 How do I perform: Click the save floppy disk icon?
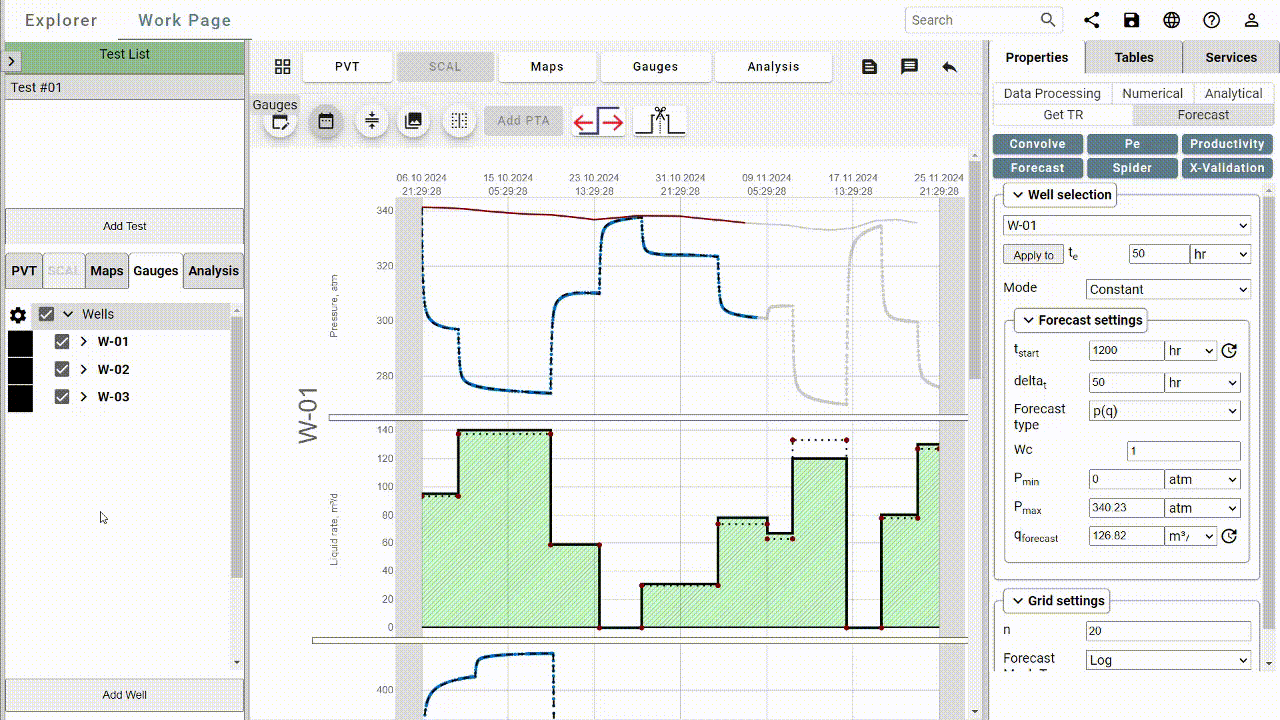coord(1131,20)
